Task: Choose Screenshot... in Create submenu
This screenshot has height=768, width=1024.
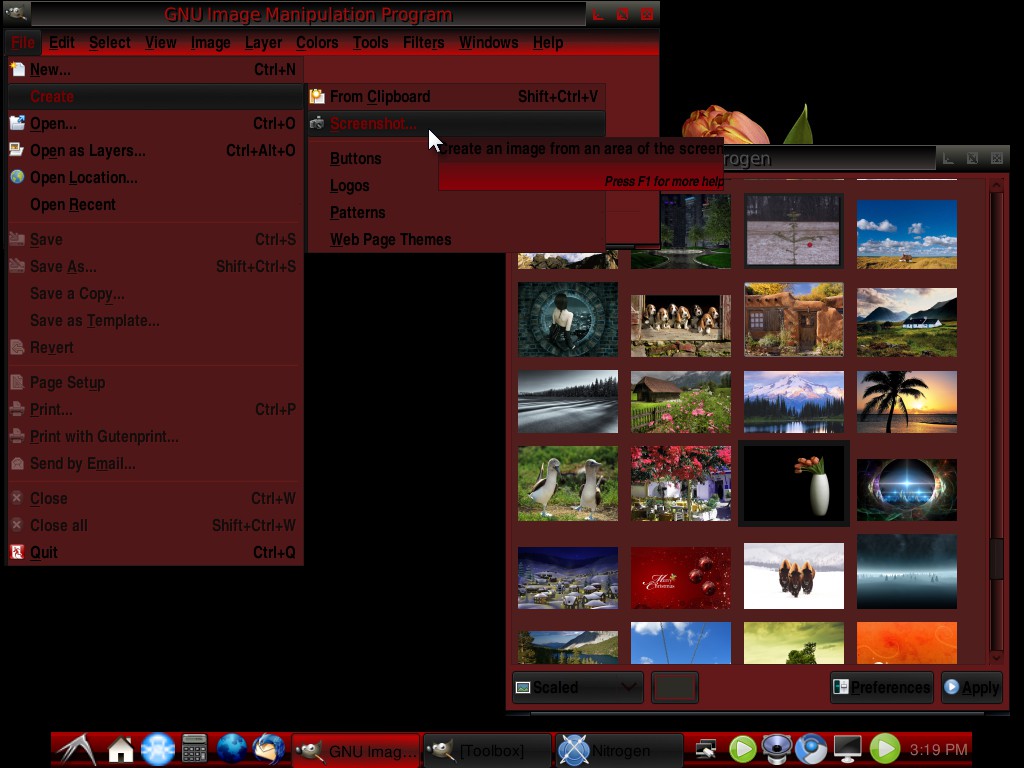Action: click(456, 123)
